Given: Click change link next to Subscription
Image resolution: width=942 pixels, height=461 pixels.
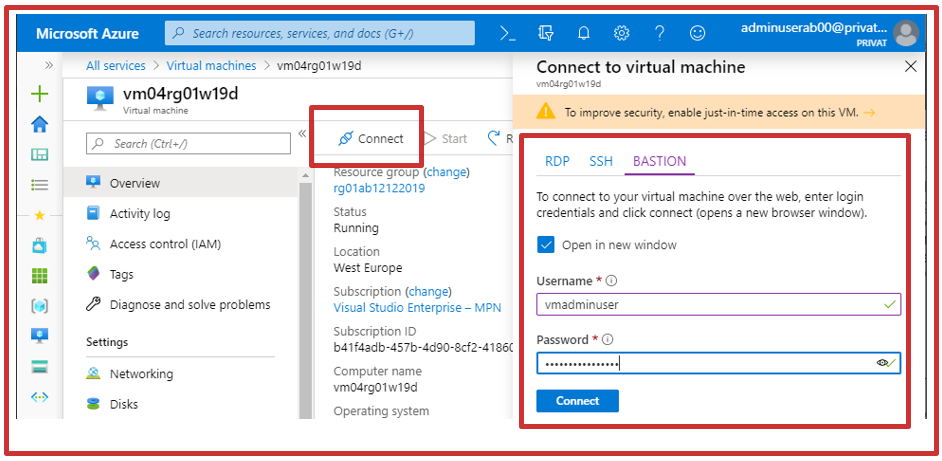Looking at the screenshot, I should click(428, 292).
